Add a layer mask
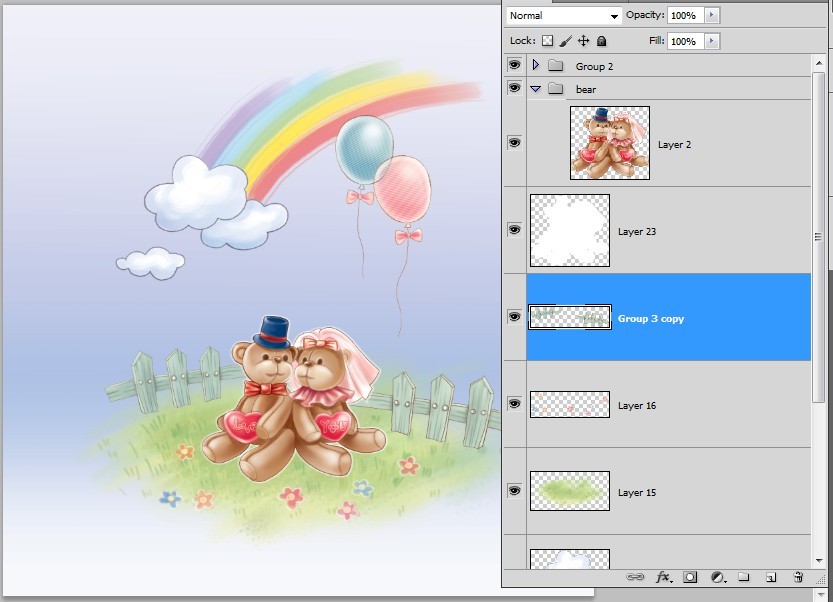833x602 pixels. click(x=690, y=577)
